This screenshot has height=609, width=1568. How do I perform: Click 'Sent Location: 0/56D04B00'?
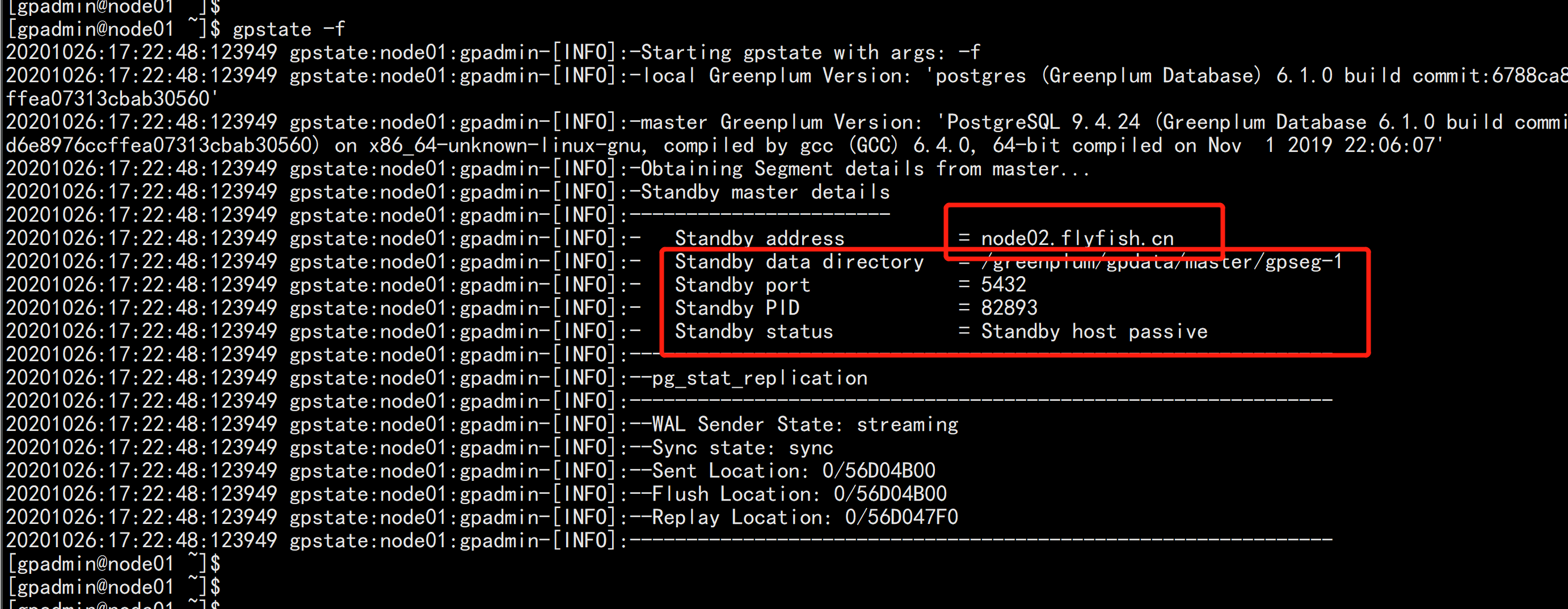tap(794, 471)
